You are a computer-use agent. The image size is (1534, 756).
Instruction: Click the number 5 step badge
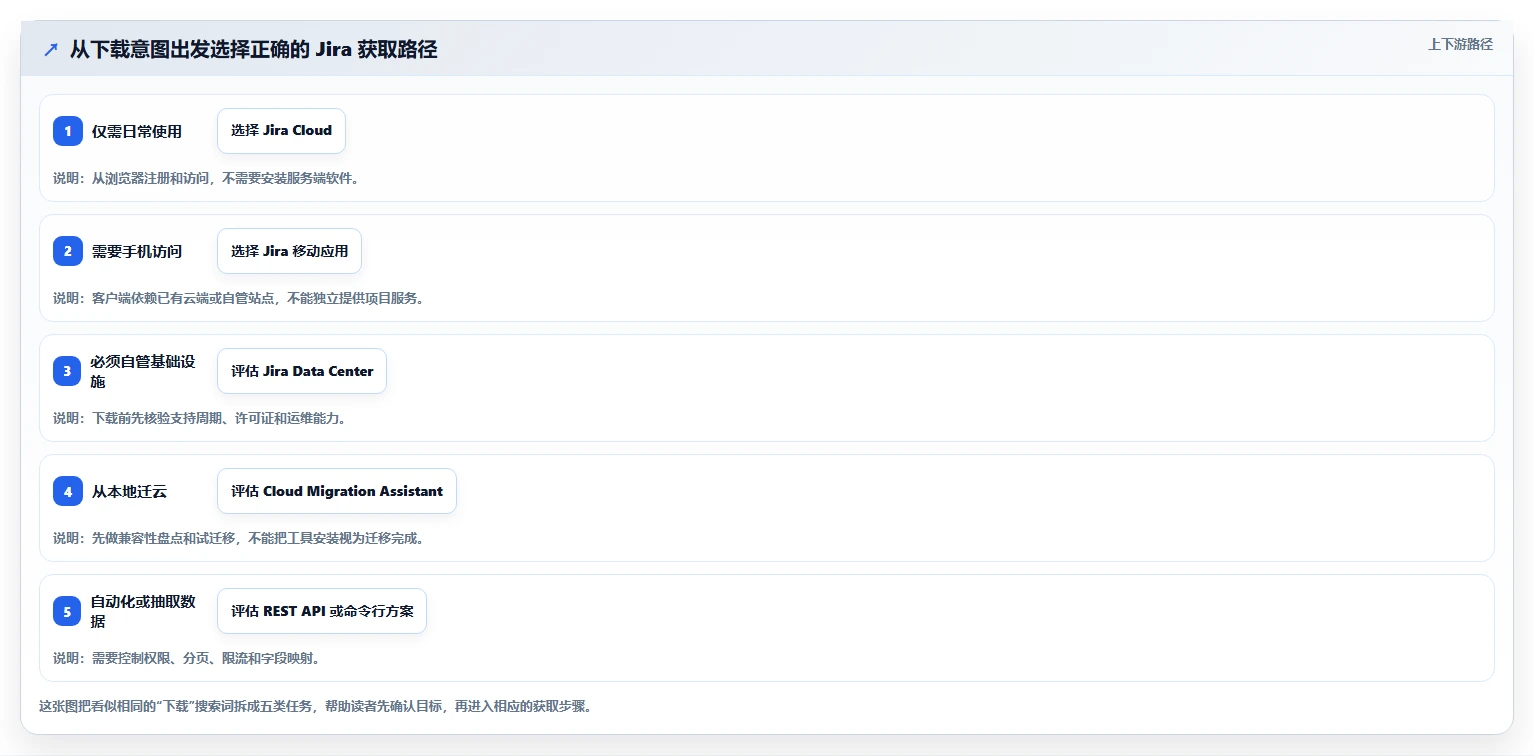tap(68, 611)
